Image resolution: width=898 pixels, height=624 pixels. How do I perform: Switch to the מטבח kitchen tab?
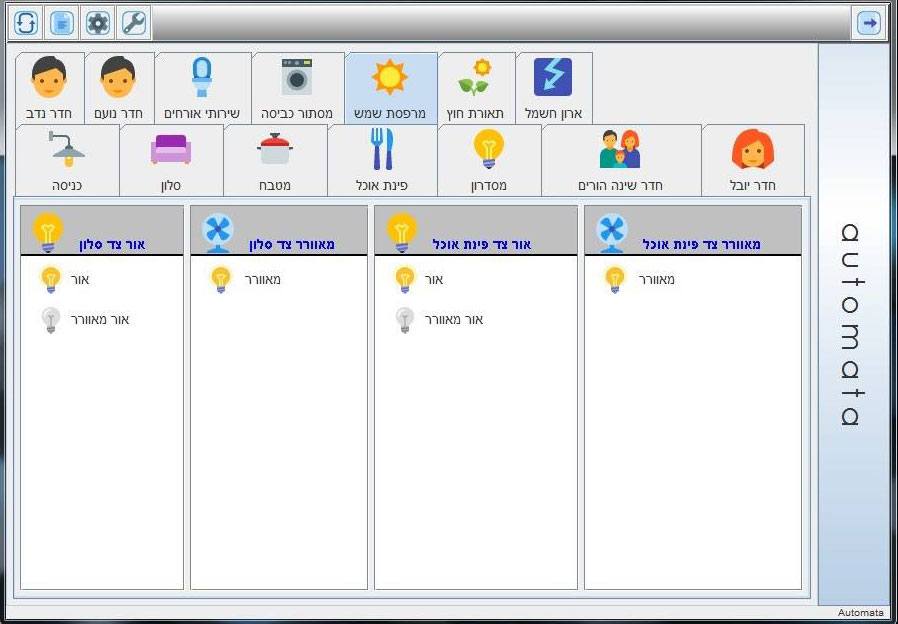click(274, 160)
